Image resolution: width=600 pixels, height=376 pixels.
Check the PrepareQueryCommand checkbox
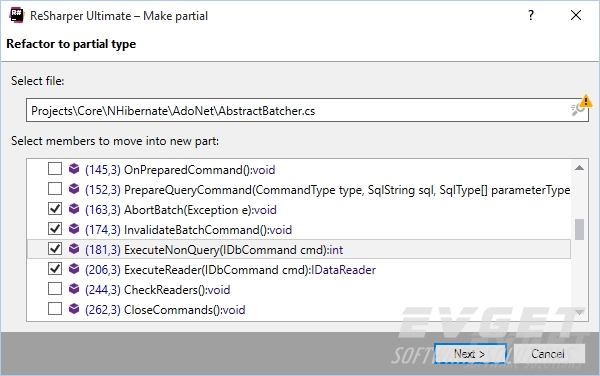click(55, 189)
